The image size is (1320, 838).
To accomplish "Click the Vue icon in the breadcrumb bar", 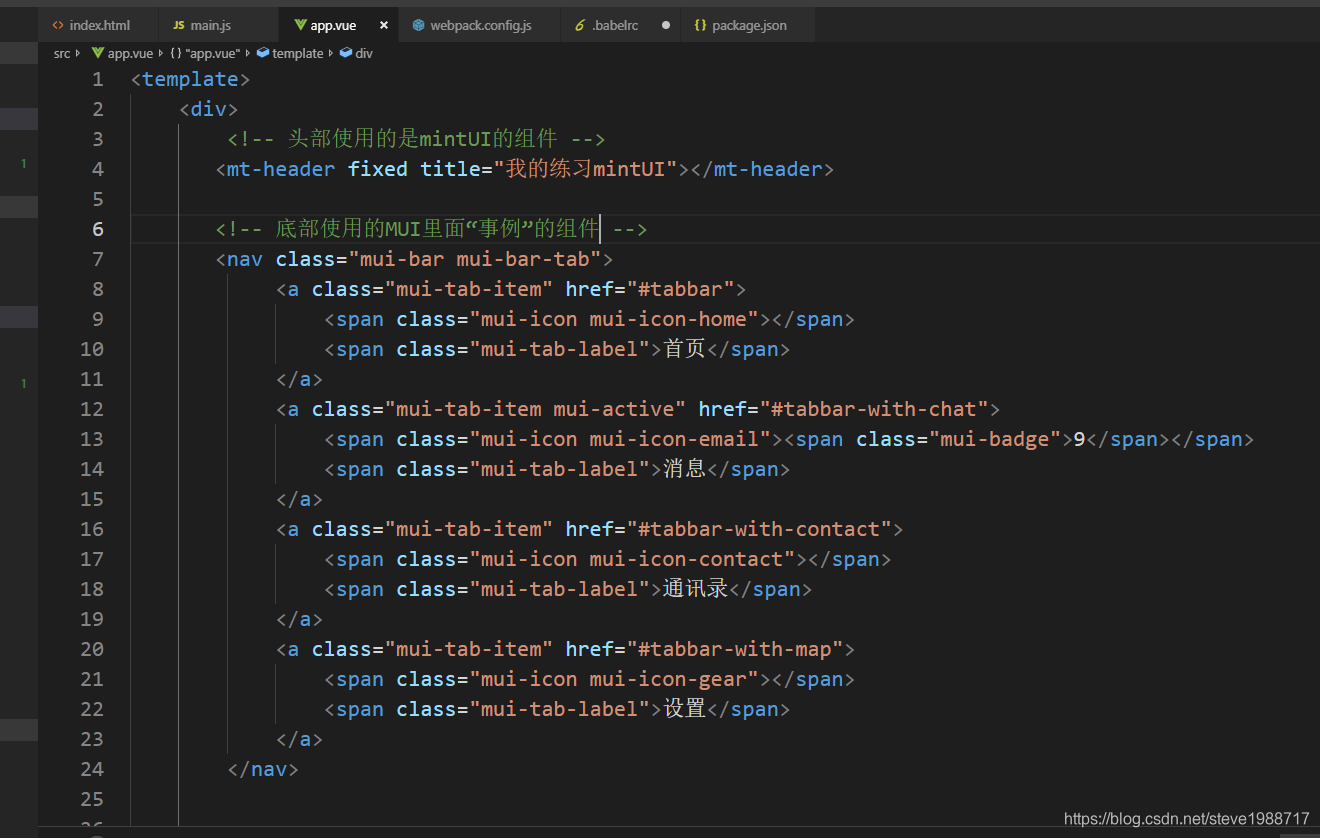I will [x=97, y=53].
